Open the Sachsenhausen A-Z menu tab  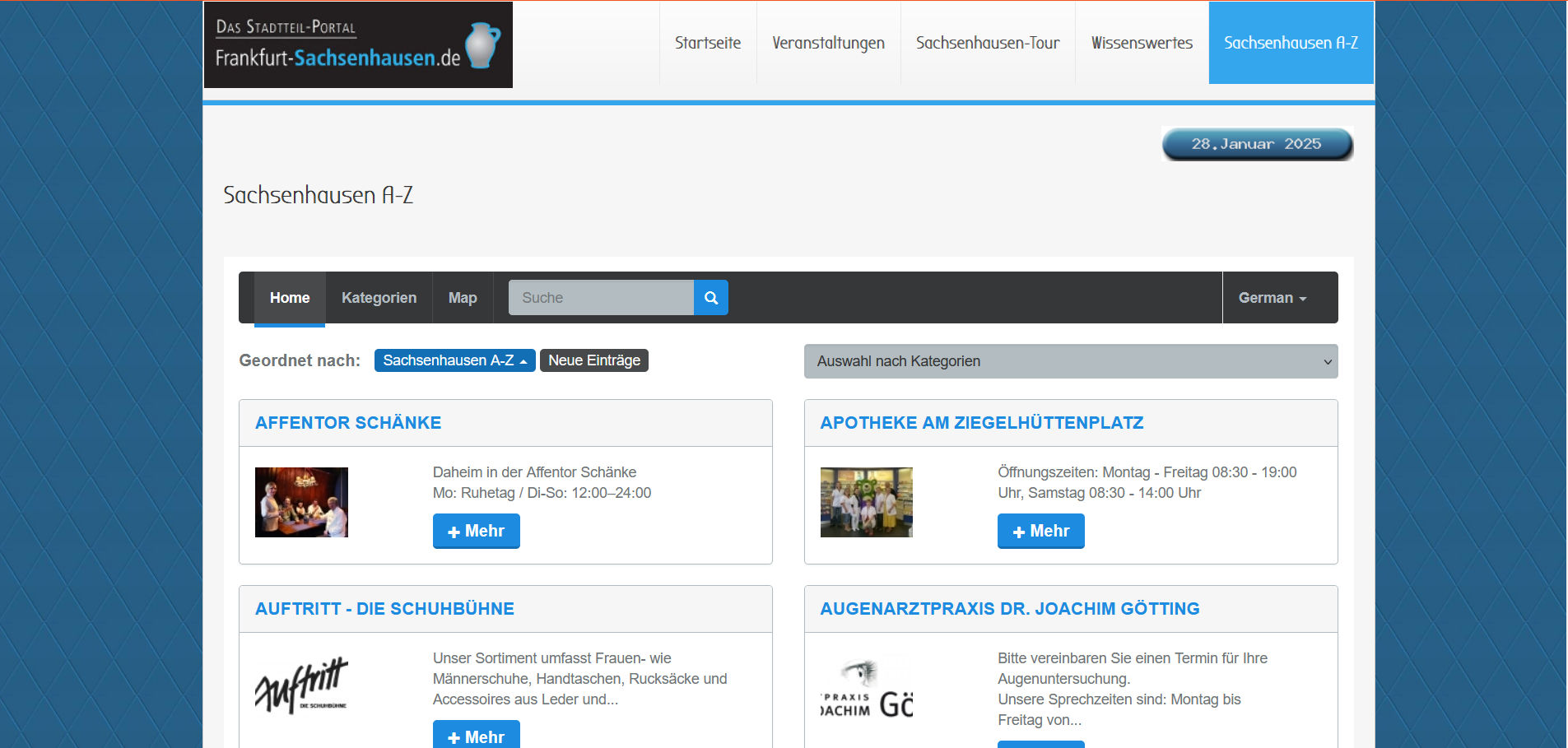click(x=1291, y=43)
